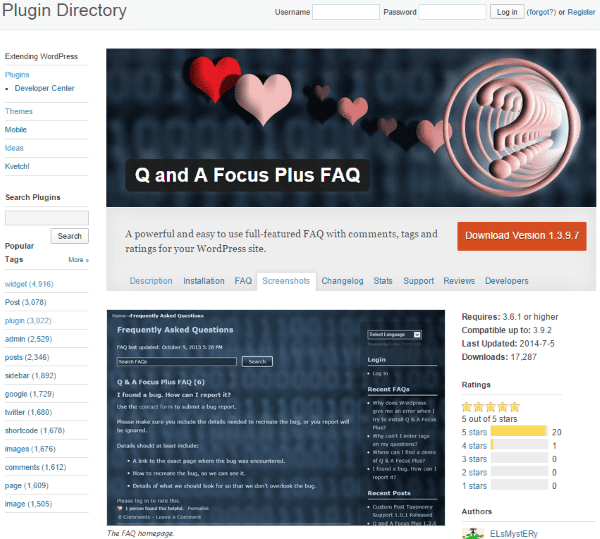
Task: Open the Plugins sidebar link
Action: coord(17,75)
